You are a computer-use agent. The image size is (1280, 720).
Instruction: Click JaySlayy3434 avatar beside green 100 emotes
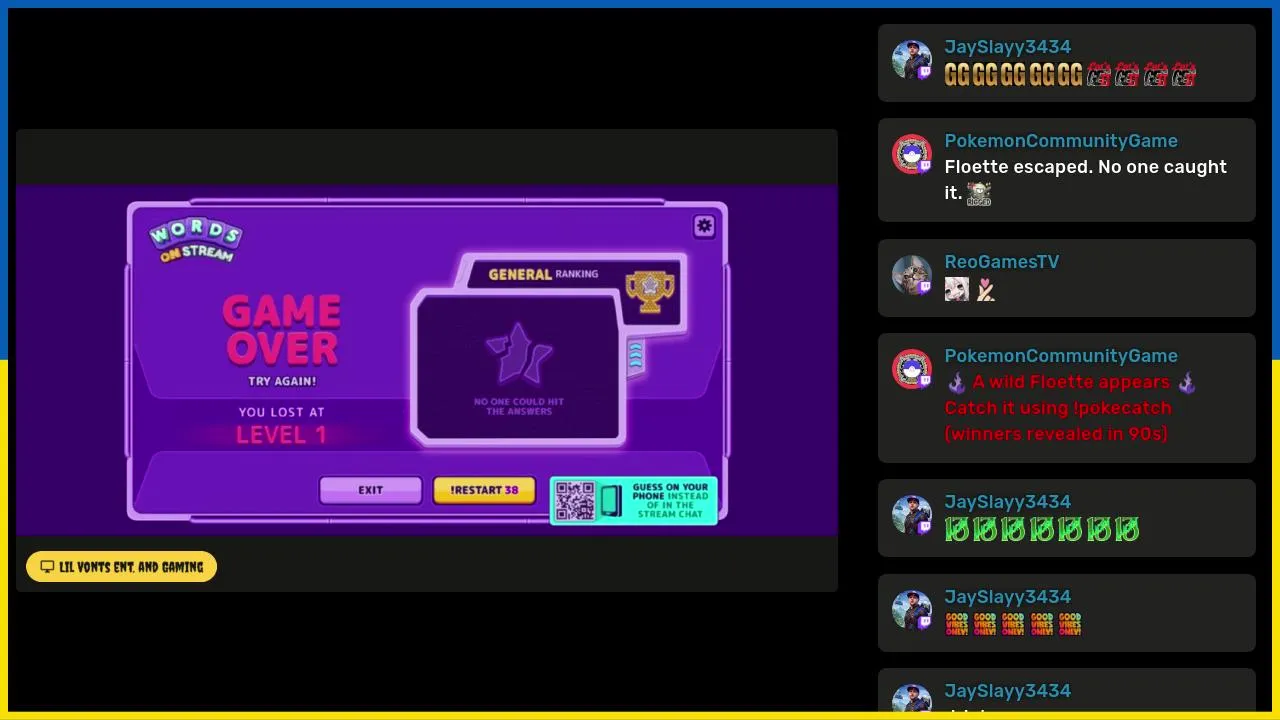(911, 515)
